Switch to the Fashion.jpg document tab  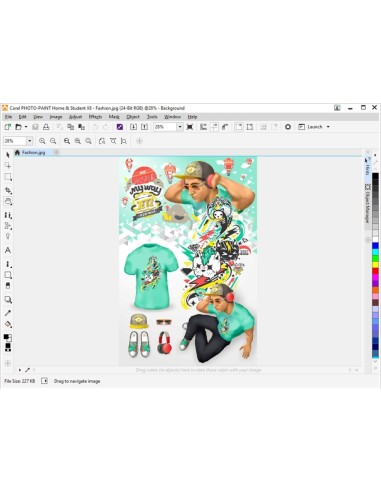[x=33, y=152]
